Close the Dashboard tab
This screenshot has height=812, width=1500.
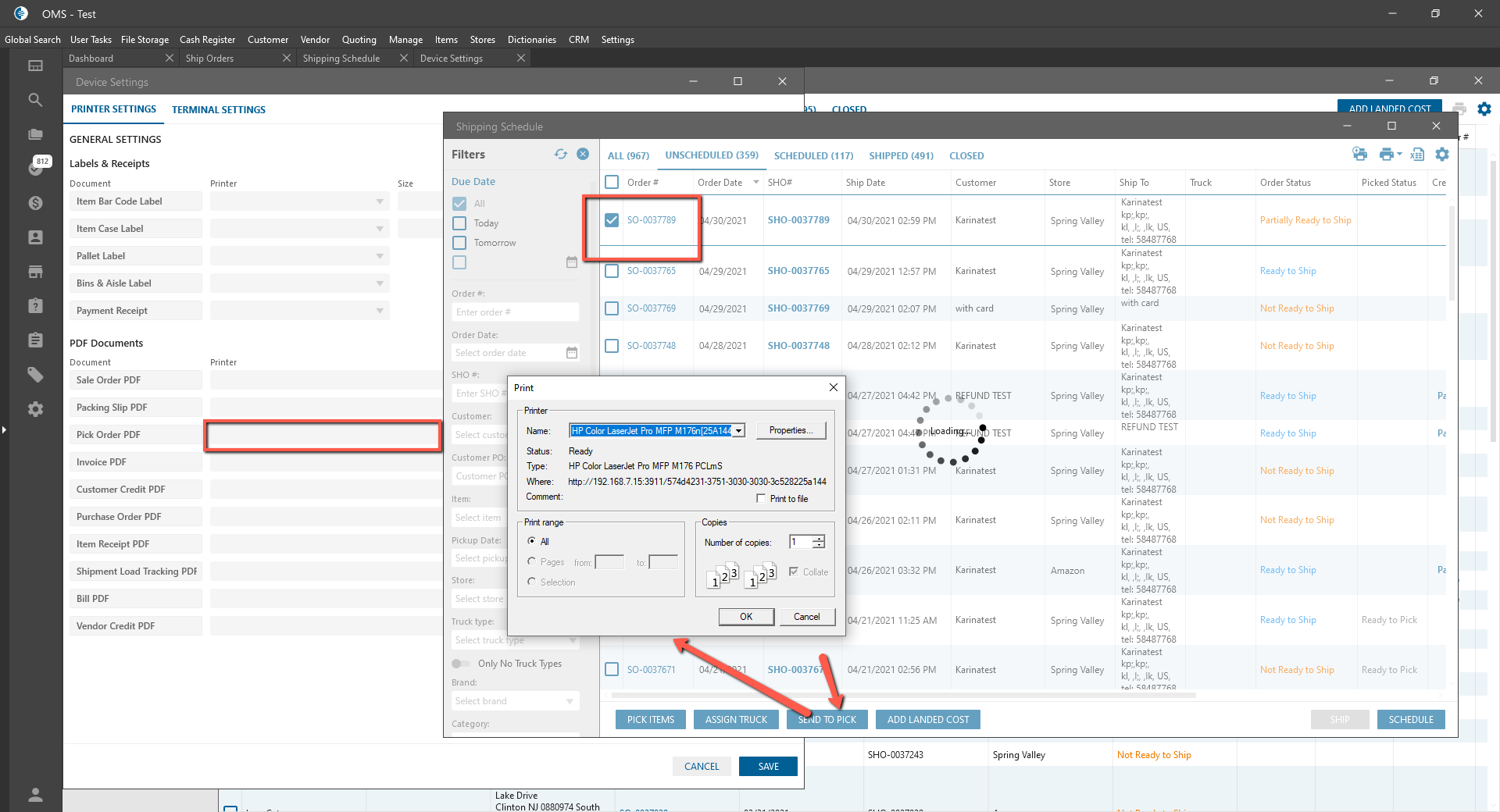(170, 58)
